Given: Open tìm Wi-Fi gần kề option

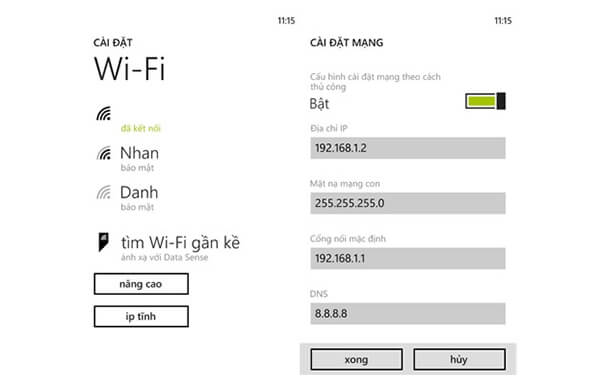Looking at the screenshot, I should (x=180, y=243).
